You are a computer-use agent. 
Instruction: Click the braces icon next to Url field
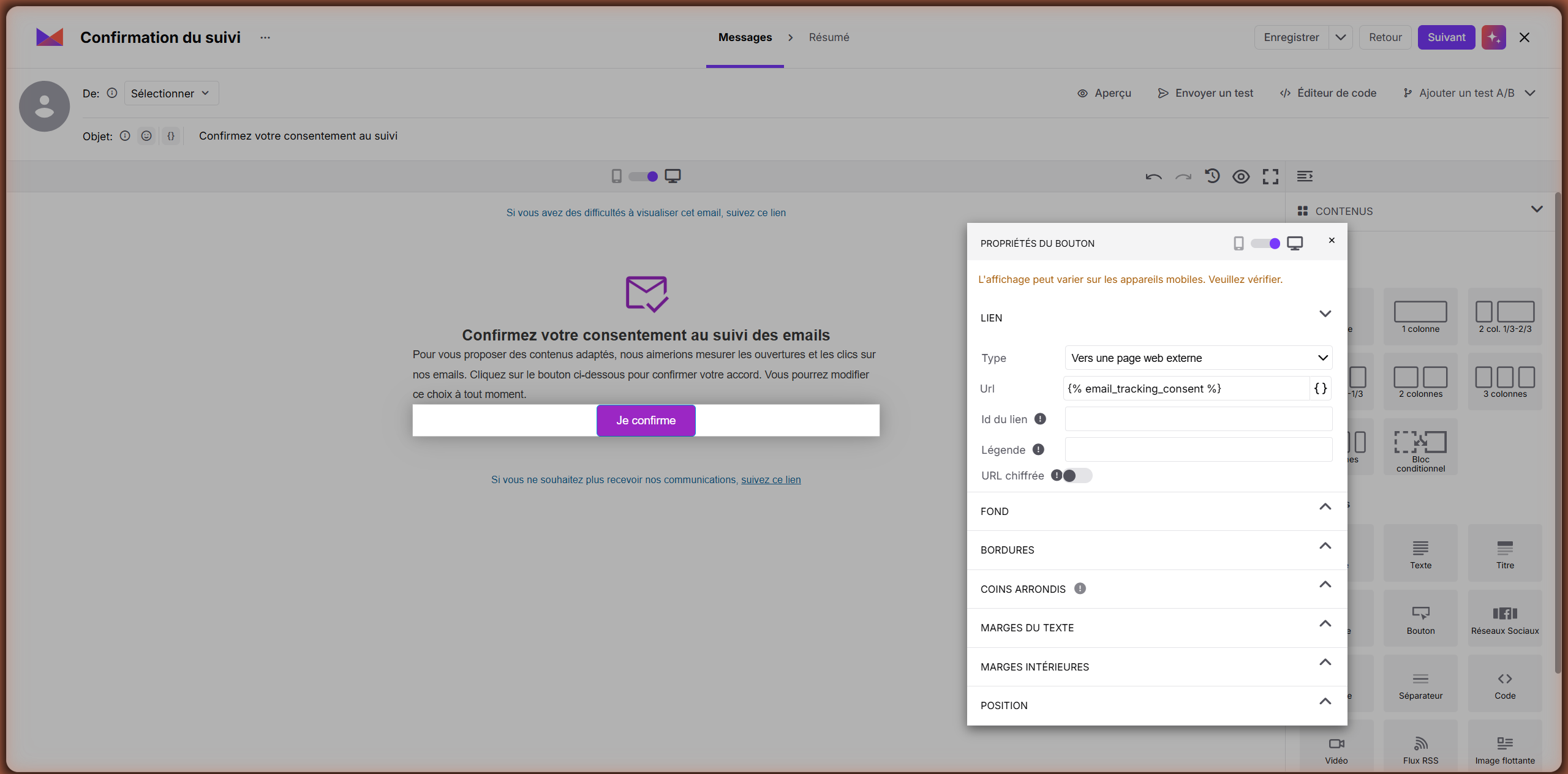pos(1321,388)
